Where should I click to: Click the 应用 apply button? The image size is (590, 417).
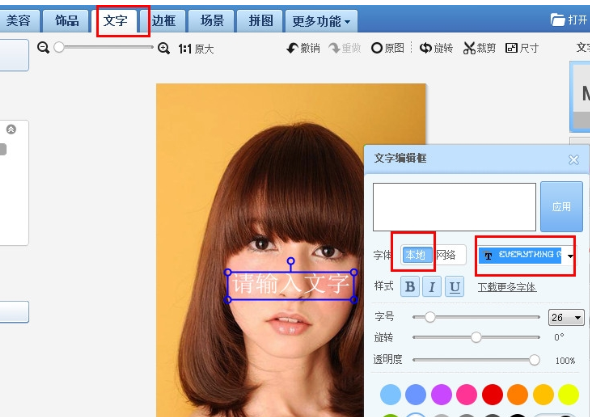pyautogui.click(x=561, y=207)
